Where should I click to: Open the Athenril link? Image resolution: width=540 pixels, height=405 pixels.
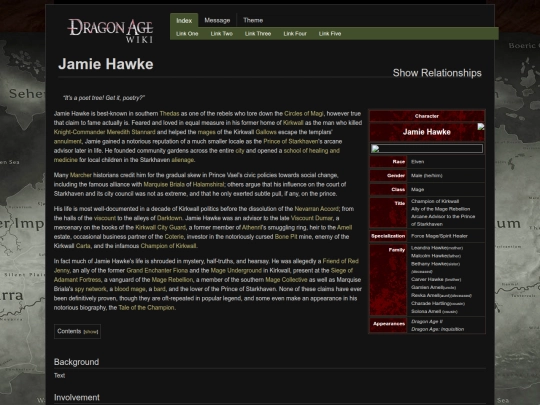252,227
